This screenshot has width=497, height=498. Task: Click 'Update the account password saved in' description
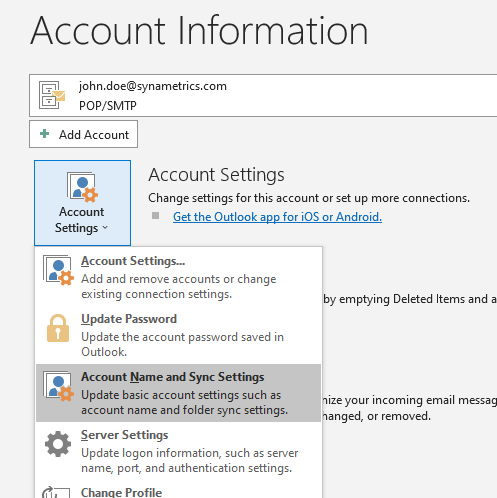(x=182, y=337)
